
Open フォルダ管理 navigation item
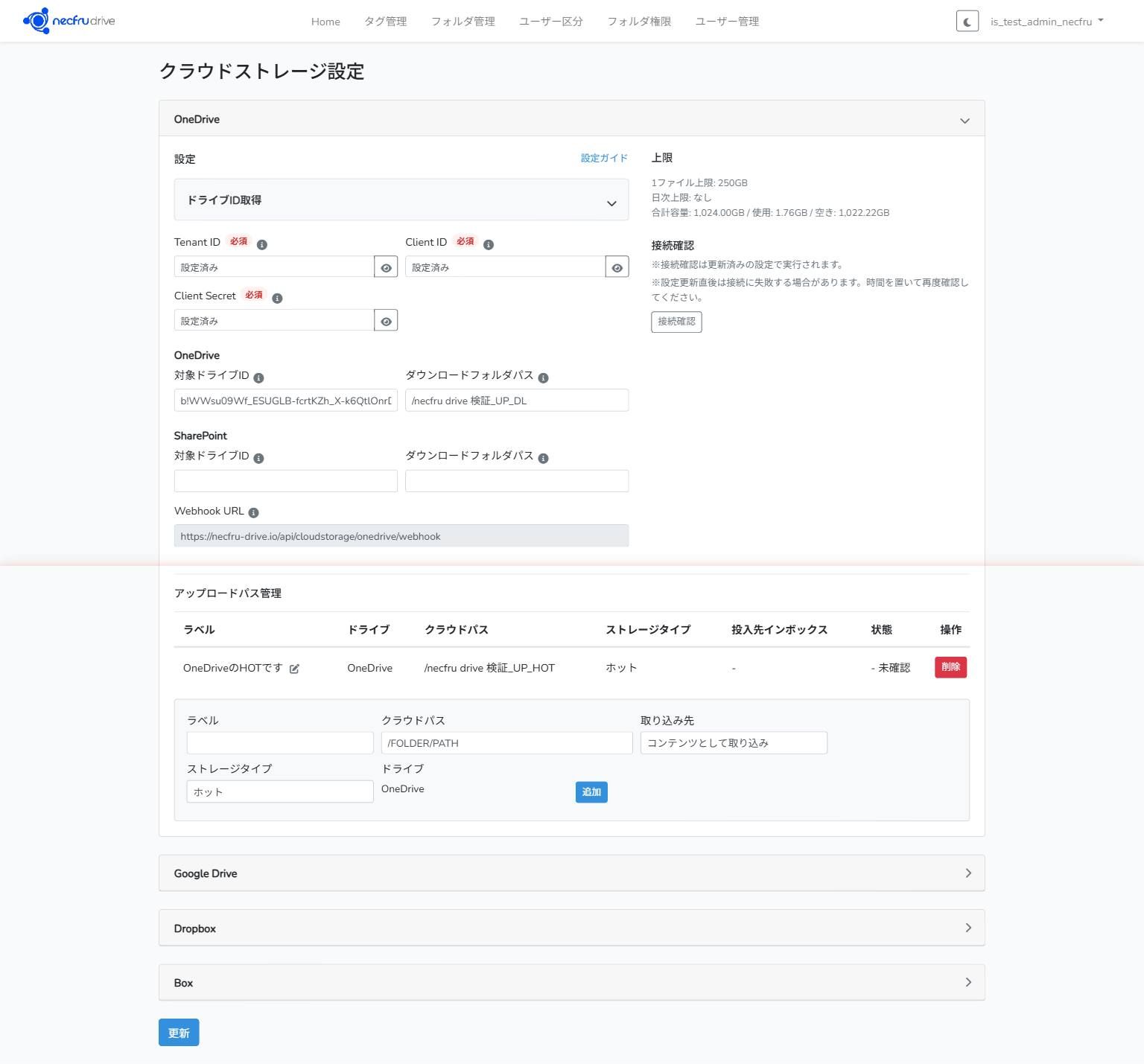(x=463, y=22)
